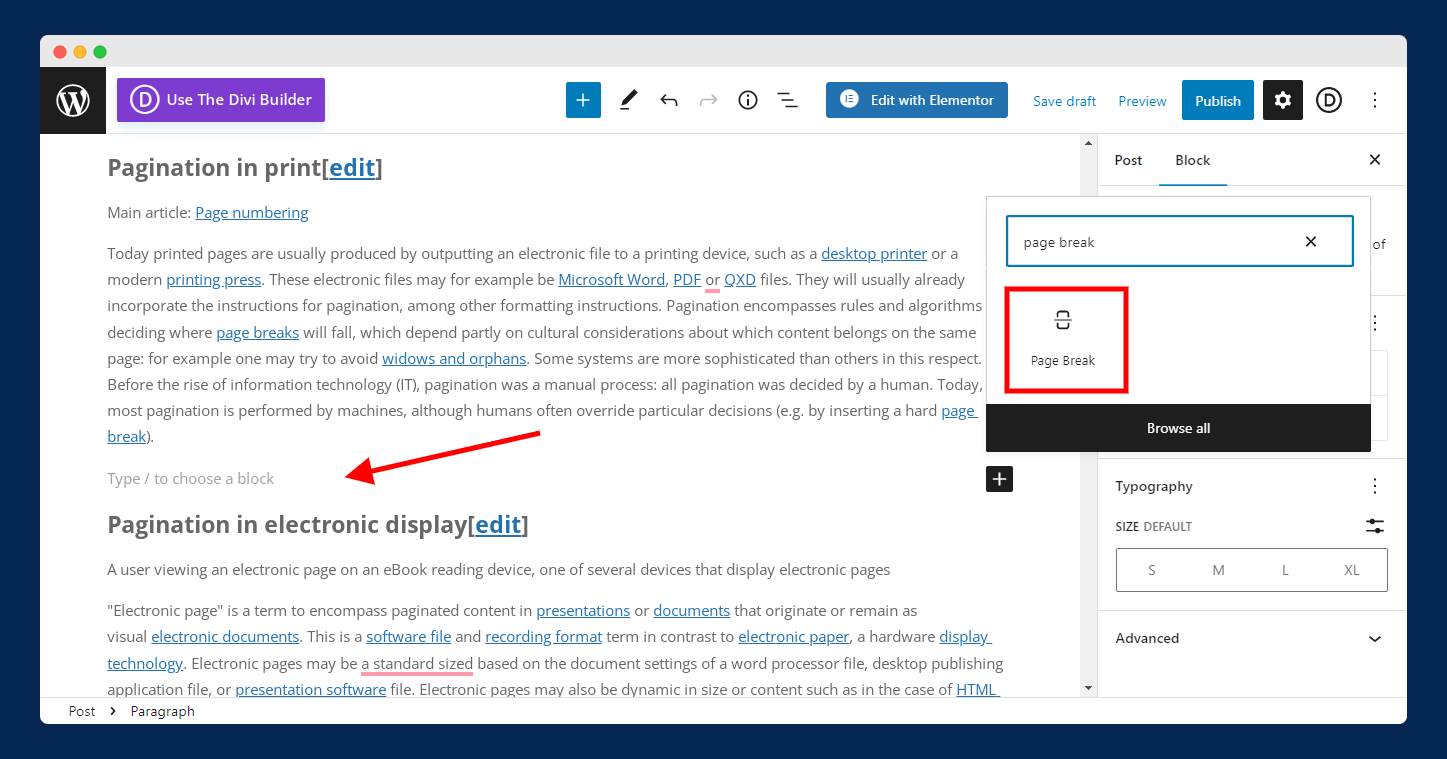Click the Page numbering link
The height and width of the screenshot is (759, 1447).
(x=252, y=212)
